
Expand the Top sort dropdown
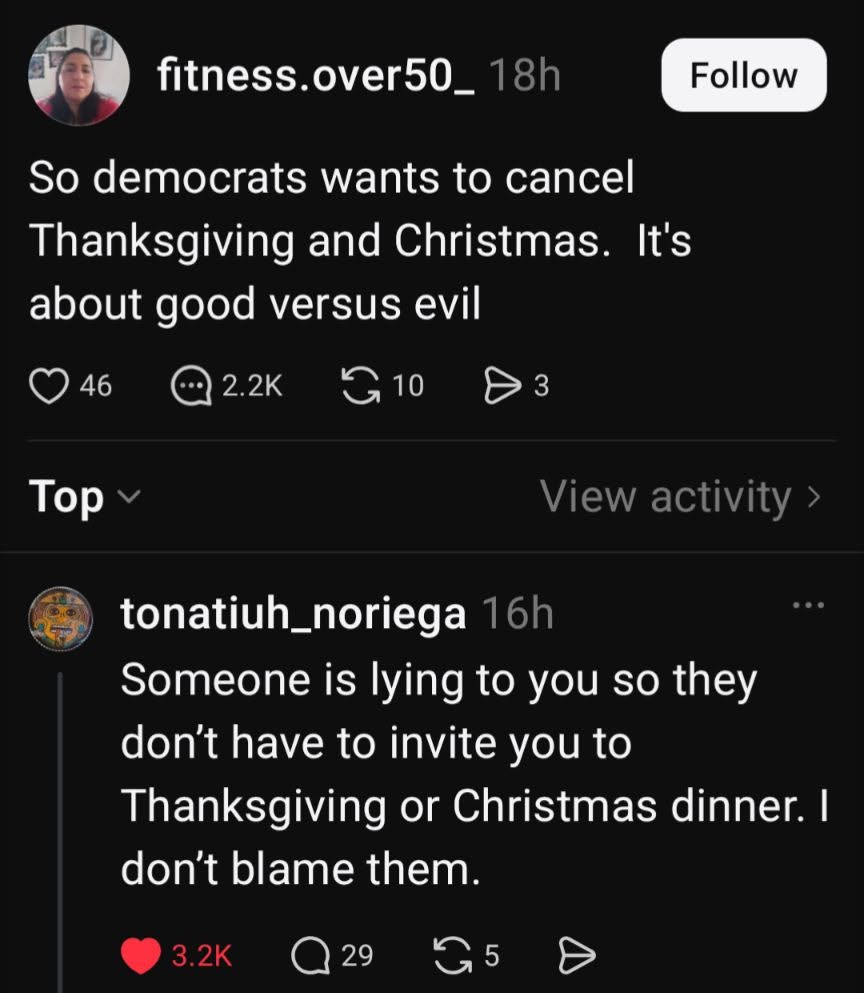84,496
